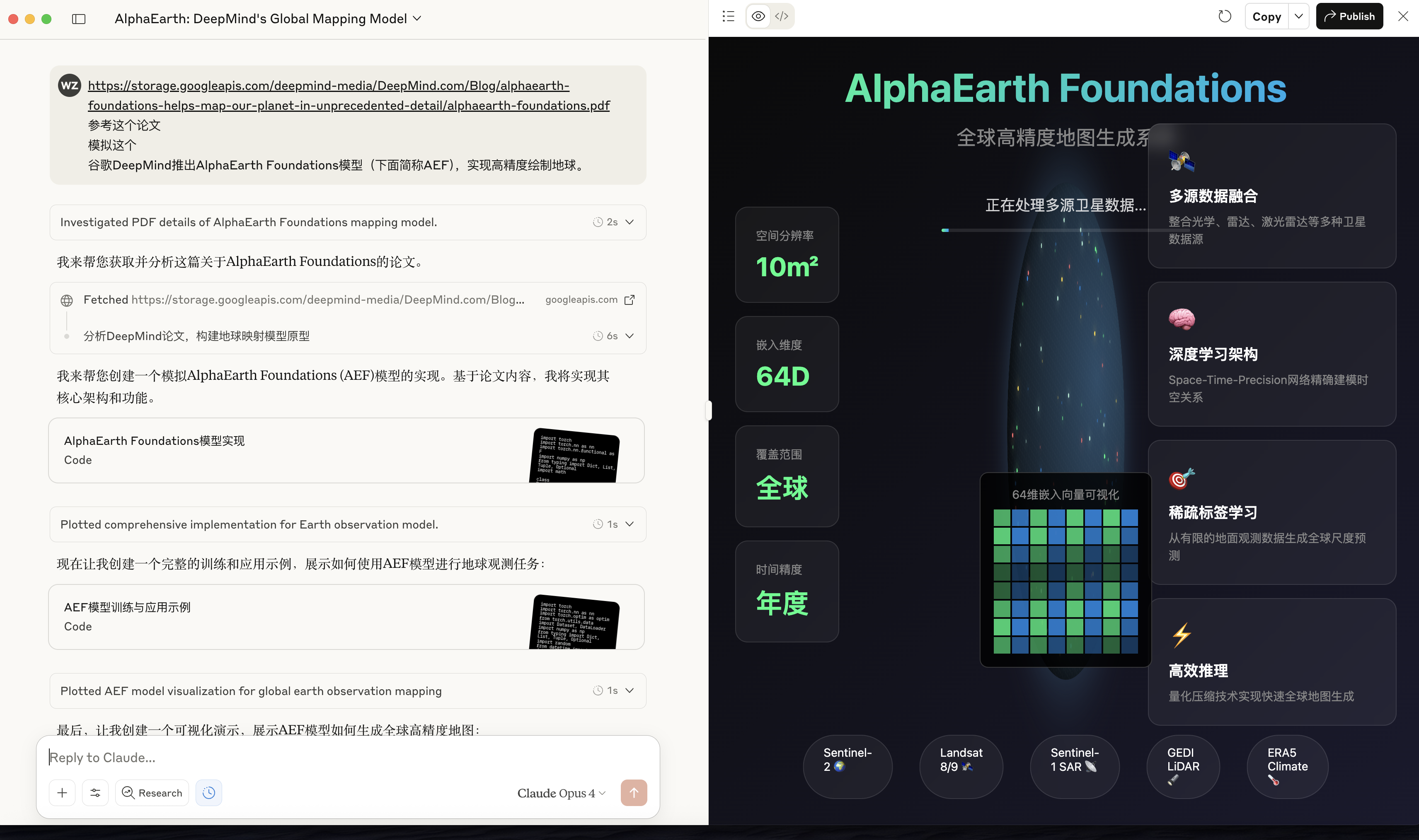Open the AEF模型训练与应用示例 code artifact

(347, 616)
